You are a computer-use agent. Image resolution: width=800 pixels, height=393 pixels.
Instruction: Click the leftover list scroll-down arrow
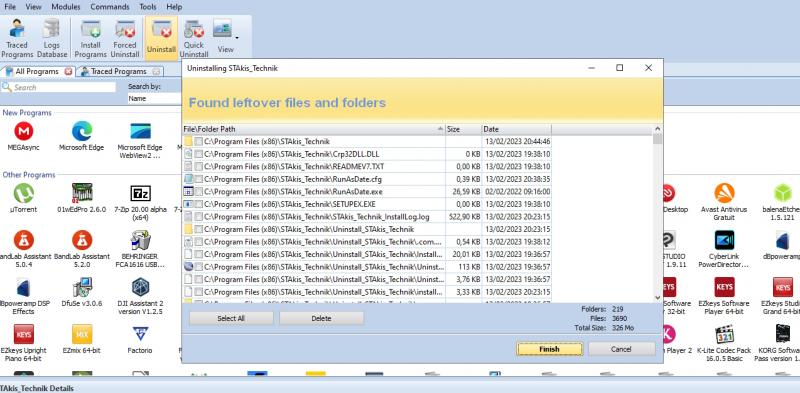pos(657,298)
